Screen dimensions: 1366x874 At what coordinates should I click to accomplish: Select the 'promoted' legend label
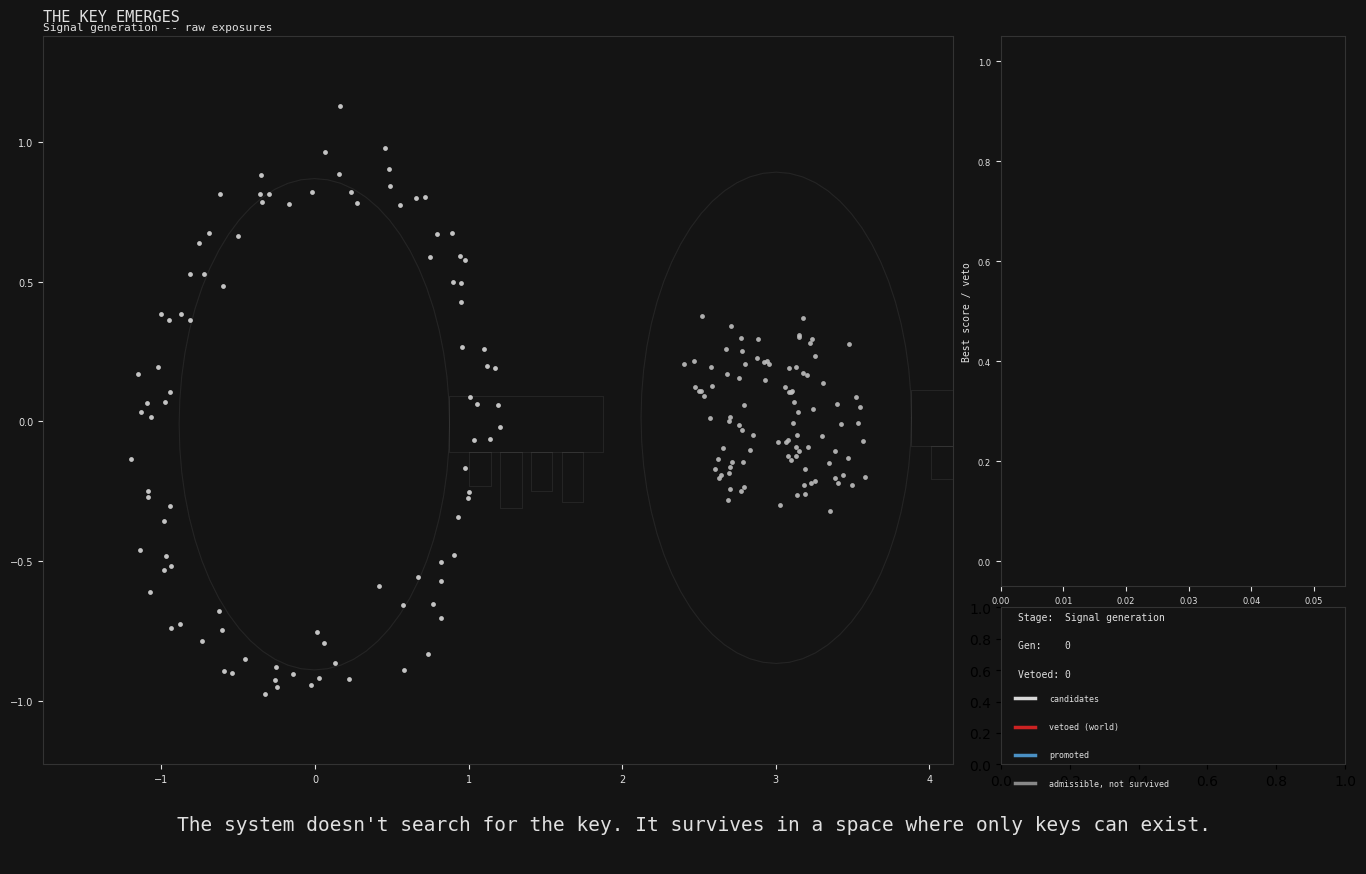pos(1068,755)
